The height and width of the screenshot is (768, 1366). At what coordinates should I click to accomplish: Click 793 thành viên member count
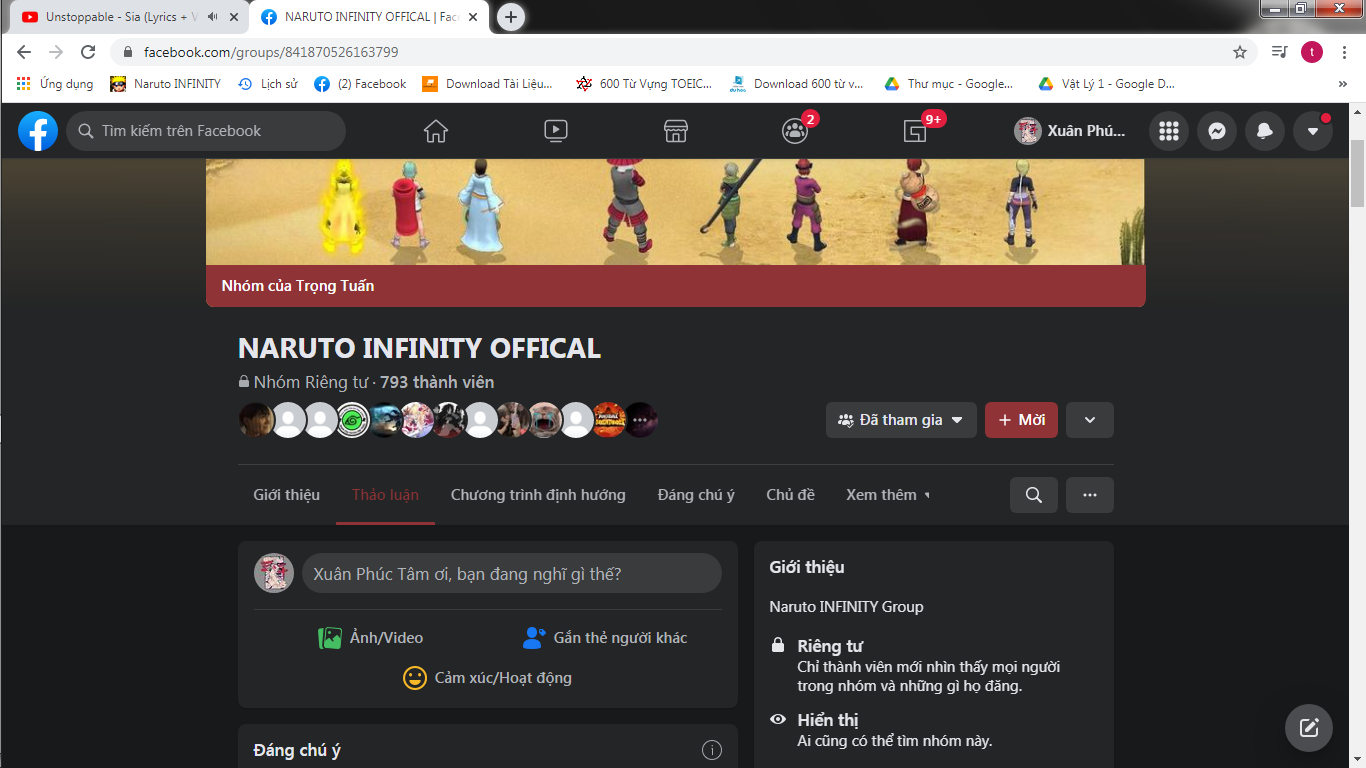[437, 382]
